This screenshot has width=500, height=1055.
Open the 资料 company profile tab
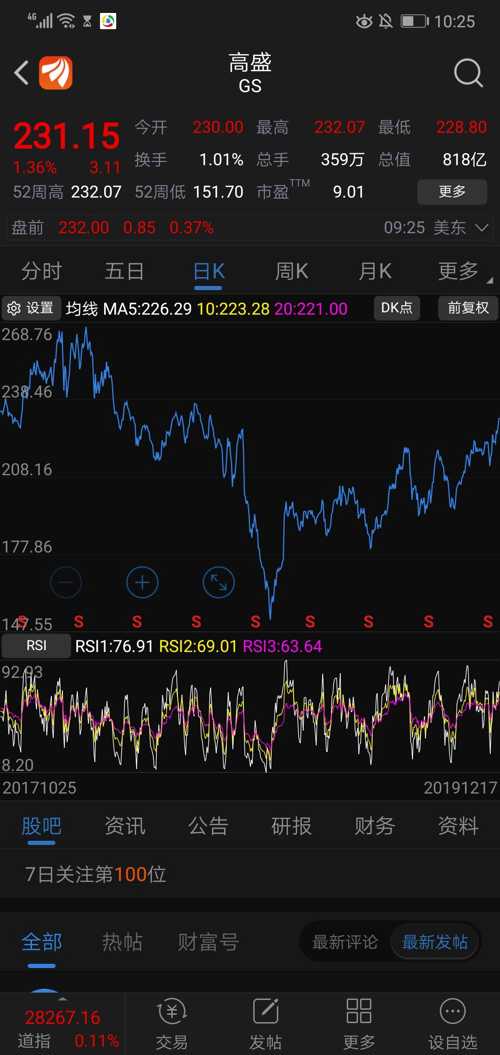458,826
